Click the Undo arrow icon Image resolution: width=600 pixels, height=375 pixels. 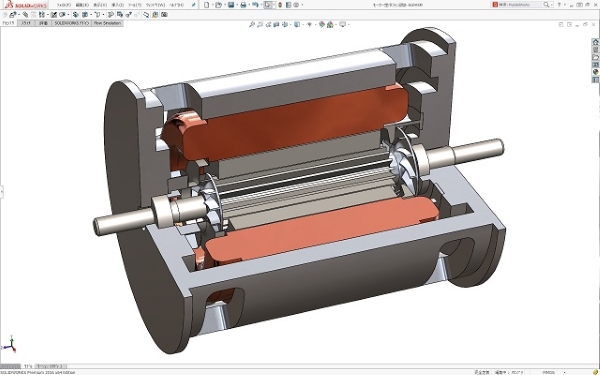pos(255,5)
